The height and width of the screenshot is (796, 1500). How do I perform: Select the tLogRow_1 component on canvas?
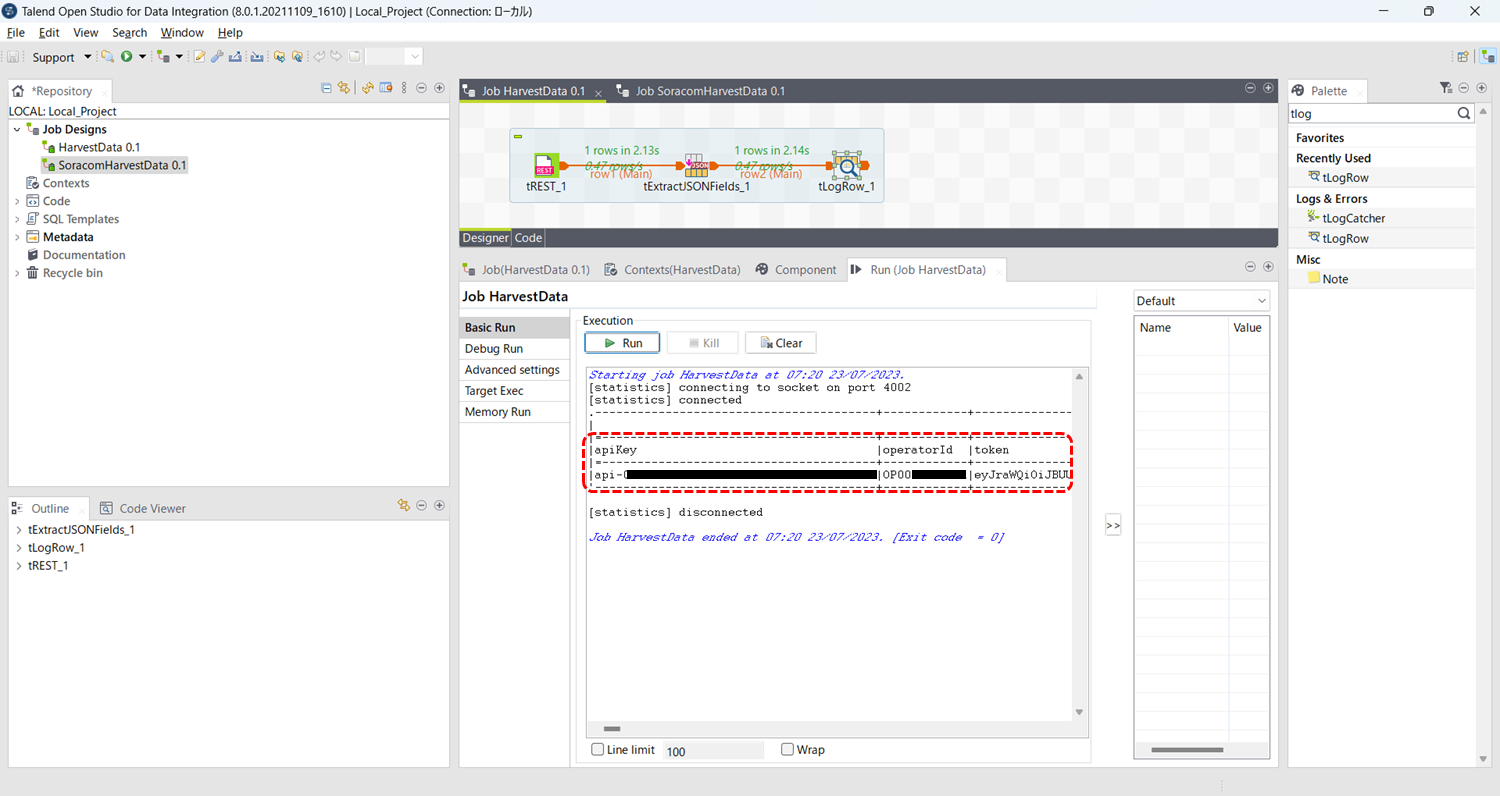coord(847,165)
